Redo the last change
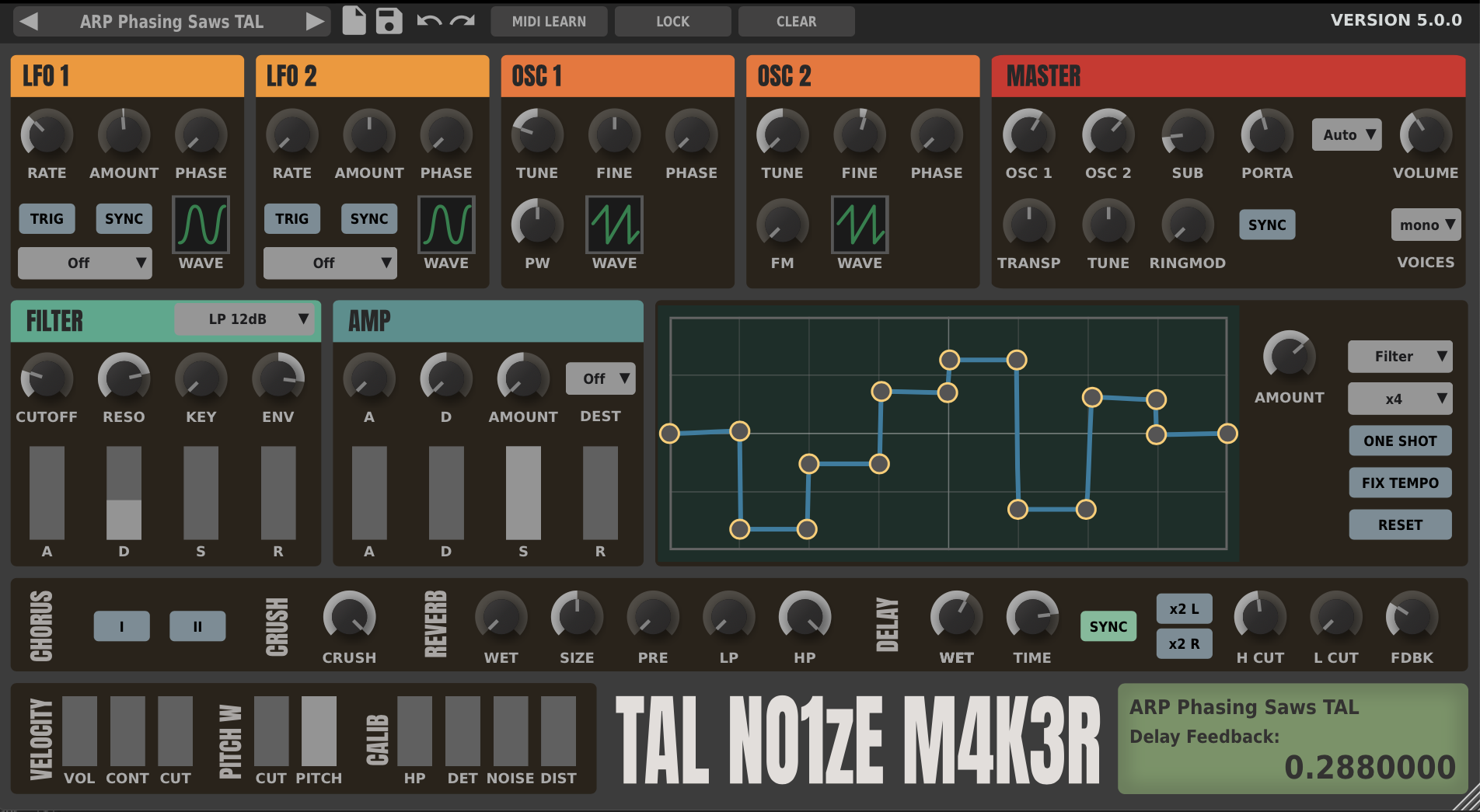The width and height of the screenshot is (1480, 812). (462, 21)
